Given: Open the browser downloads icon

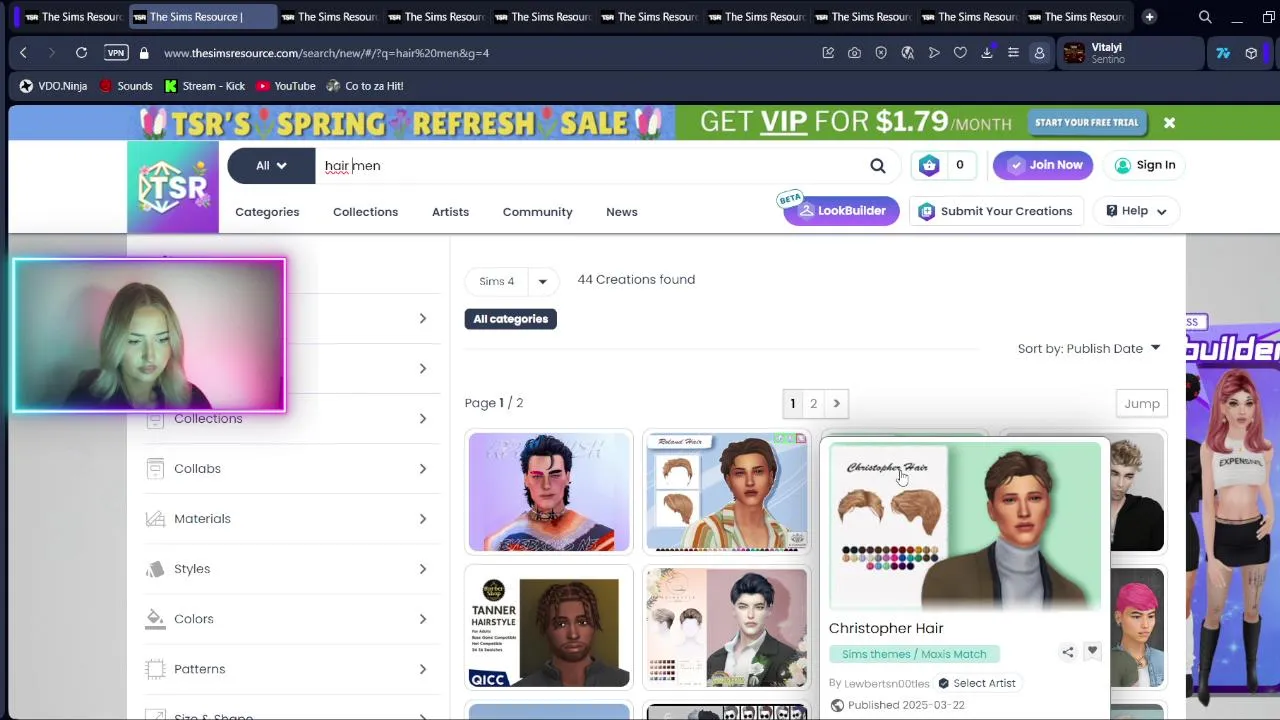Looking at the screenshot, I should coord(987,53).
